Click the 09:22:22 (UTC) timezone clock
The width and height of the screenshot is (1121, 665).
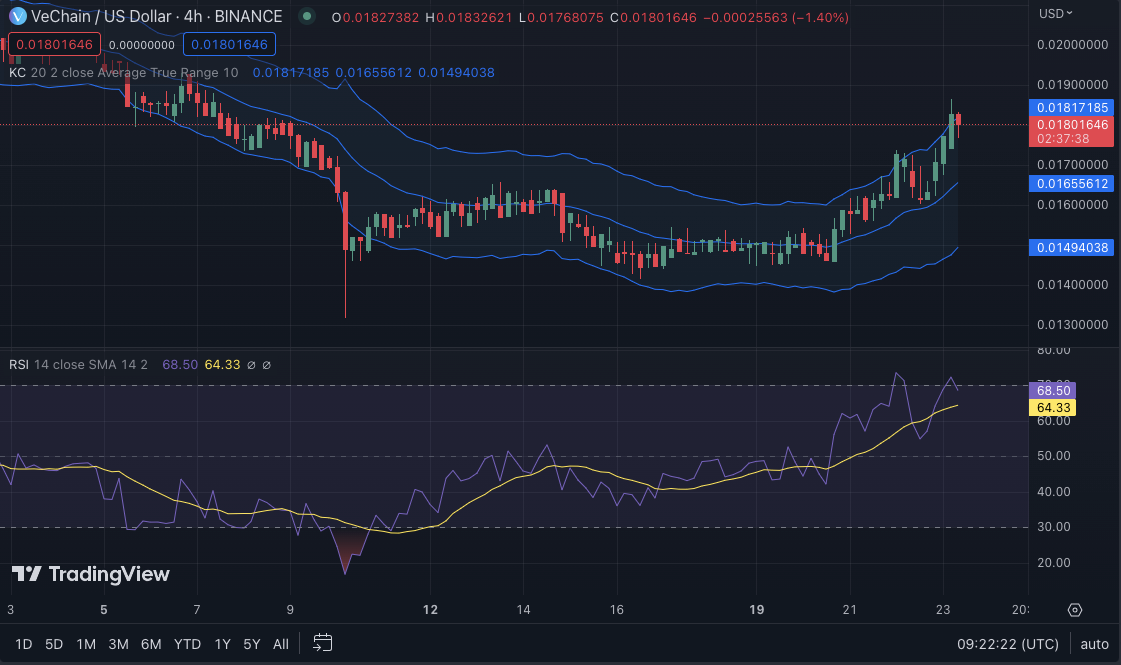click(1007, 644)
